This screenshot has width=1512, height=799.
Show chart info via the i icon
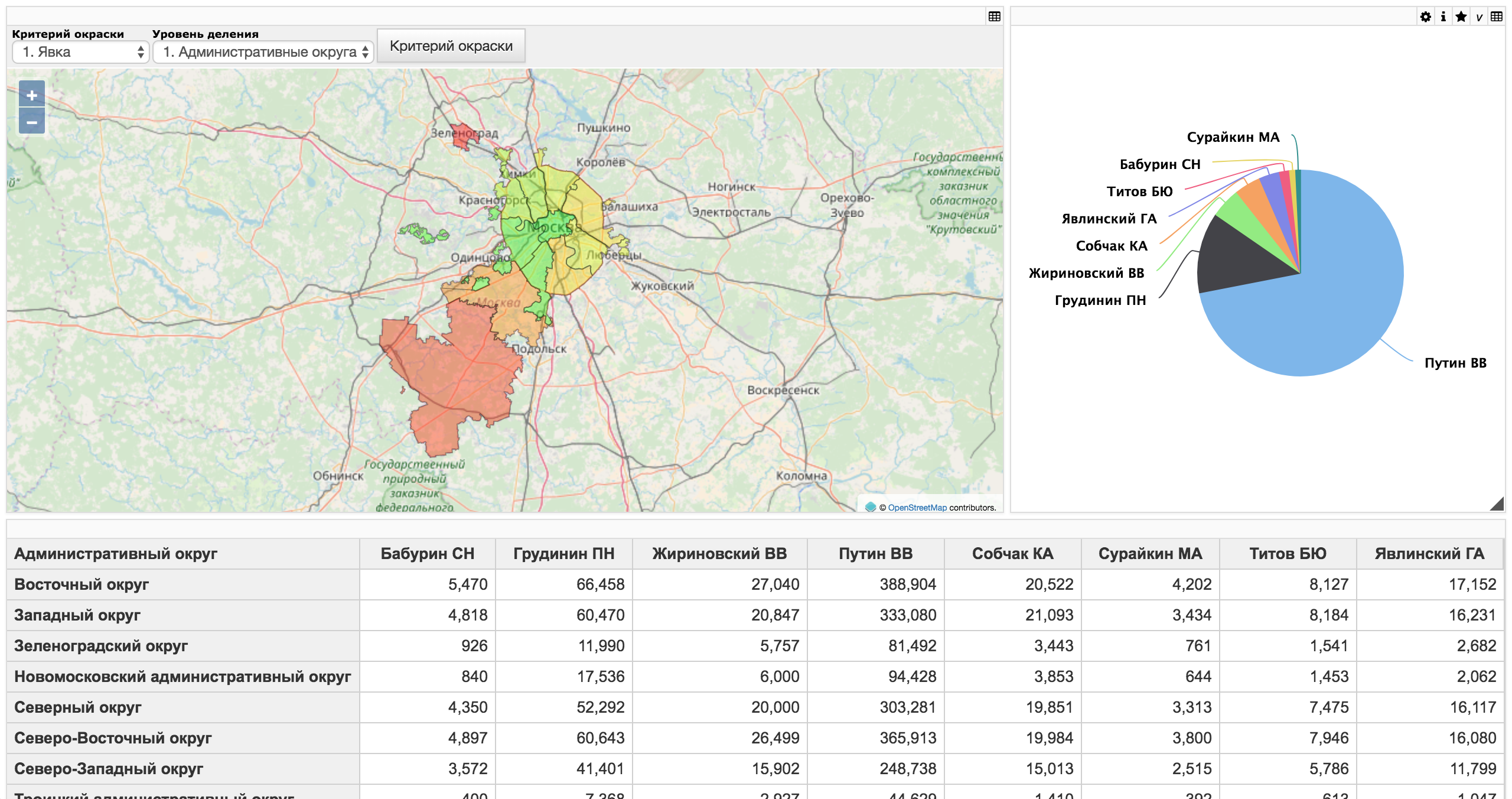tap(1443, 17)
